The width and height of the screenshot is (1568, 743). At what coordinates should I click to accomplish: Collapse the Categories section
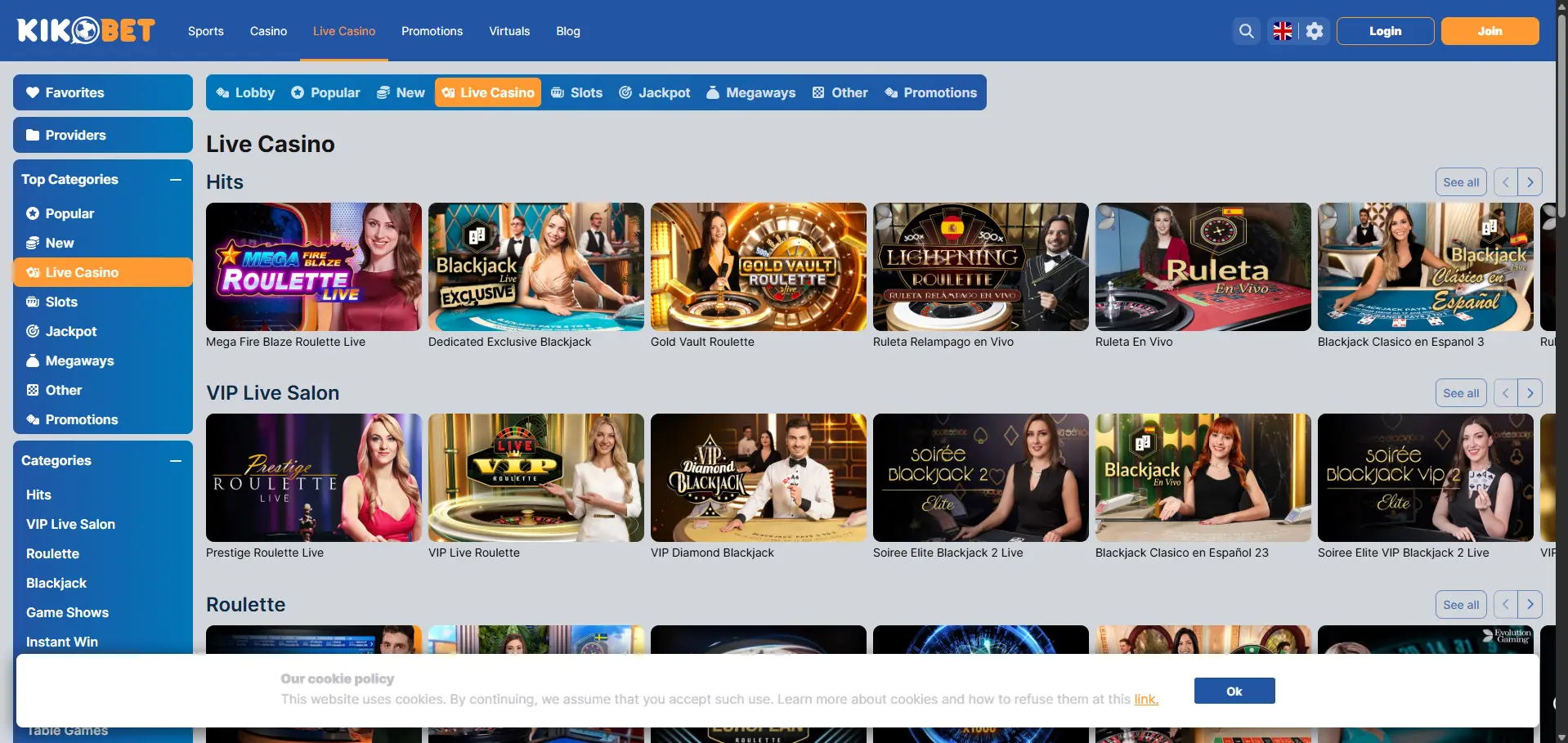pos(176,460)
